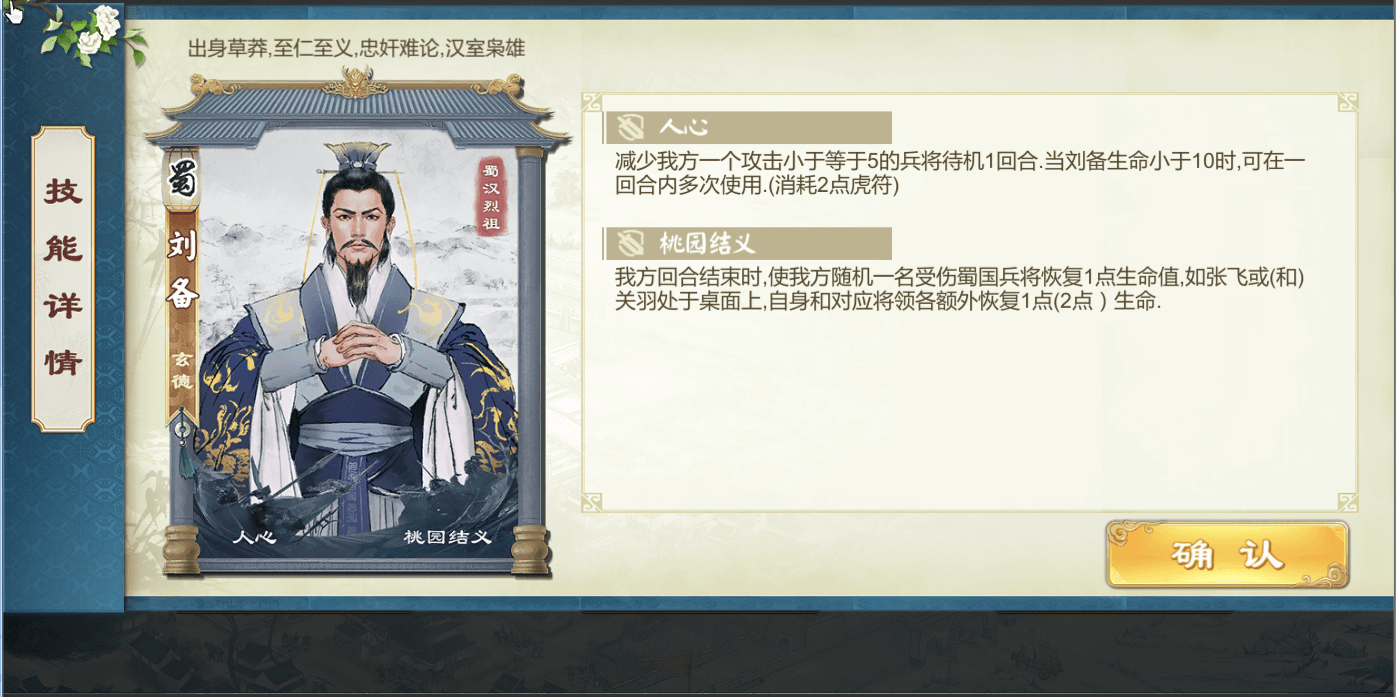Click the top-right corner ornament of the skill panel
Image resolution: width=1396 pixels, height=697 pixels.
[1347, 103]
